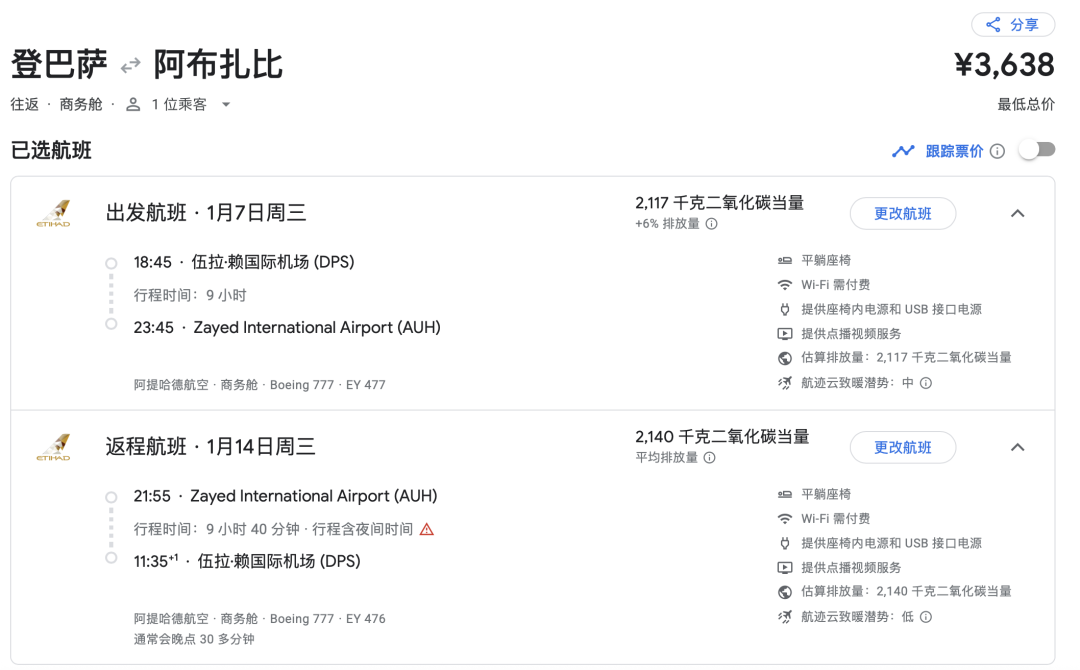Click the 通常会晚点 30 多分钟 delay notice

(194, 640)
